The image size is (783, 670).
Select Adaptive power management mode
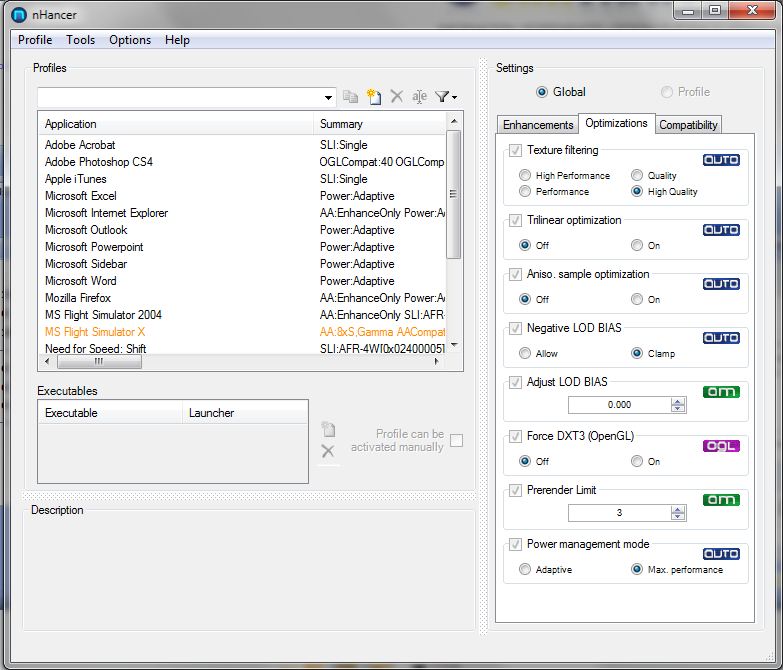click(525, 569)
